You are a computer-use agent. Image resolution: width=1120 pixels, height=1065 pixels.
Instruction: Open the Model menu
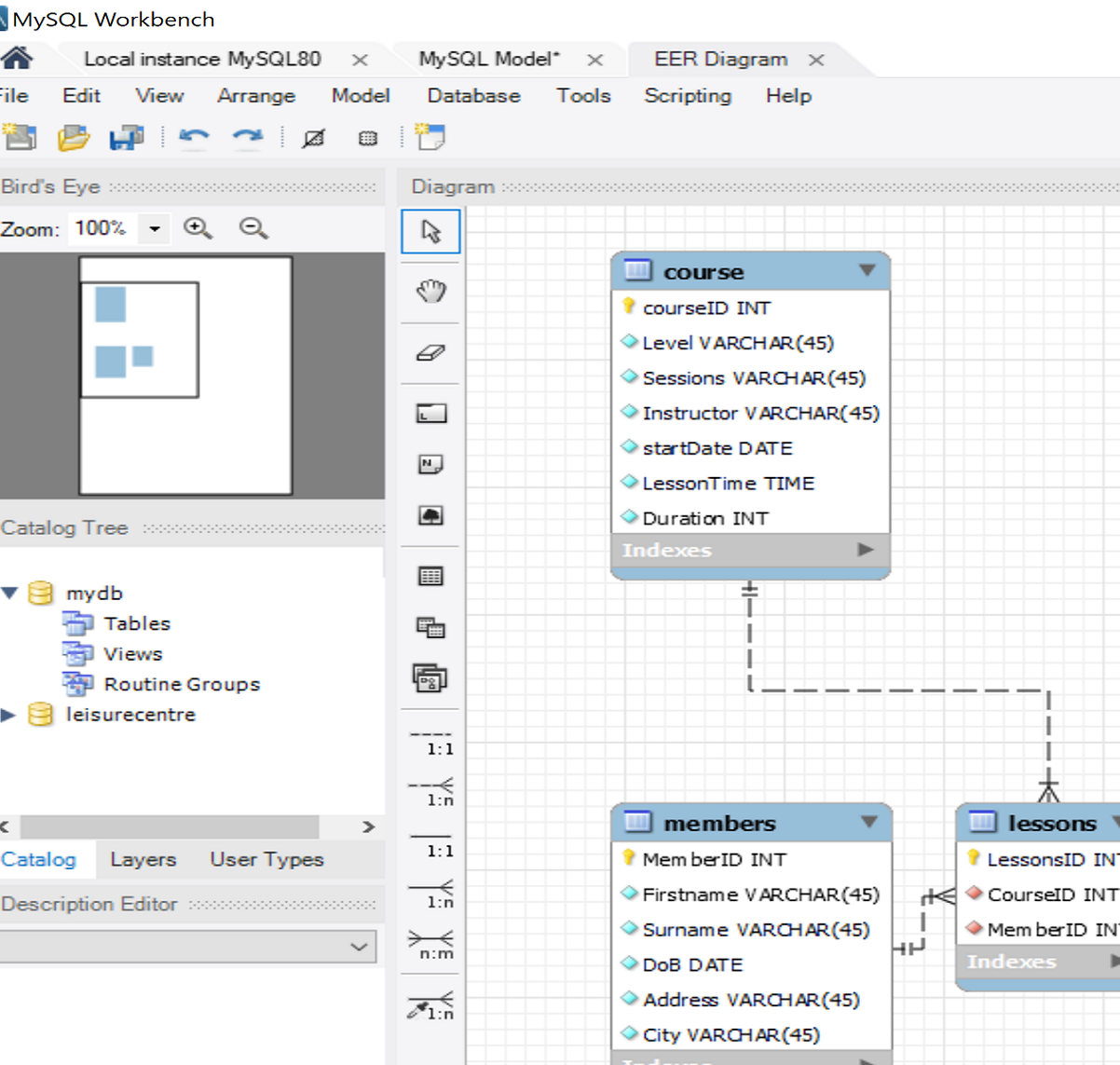coord(361,96)
